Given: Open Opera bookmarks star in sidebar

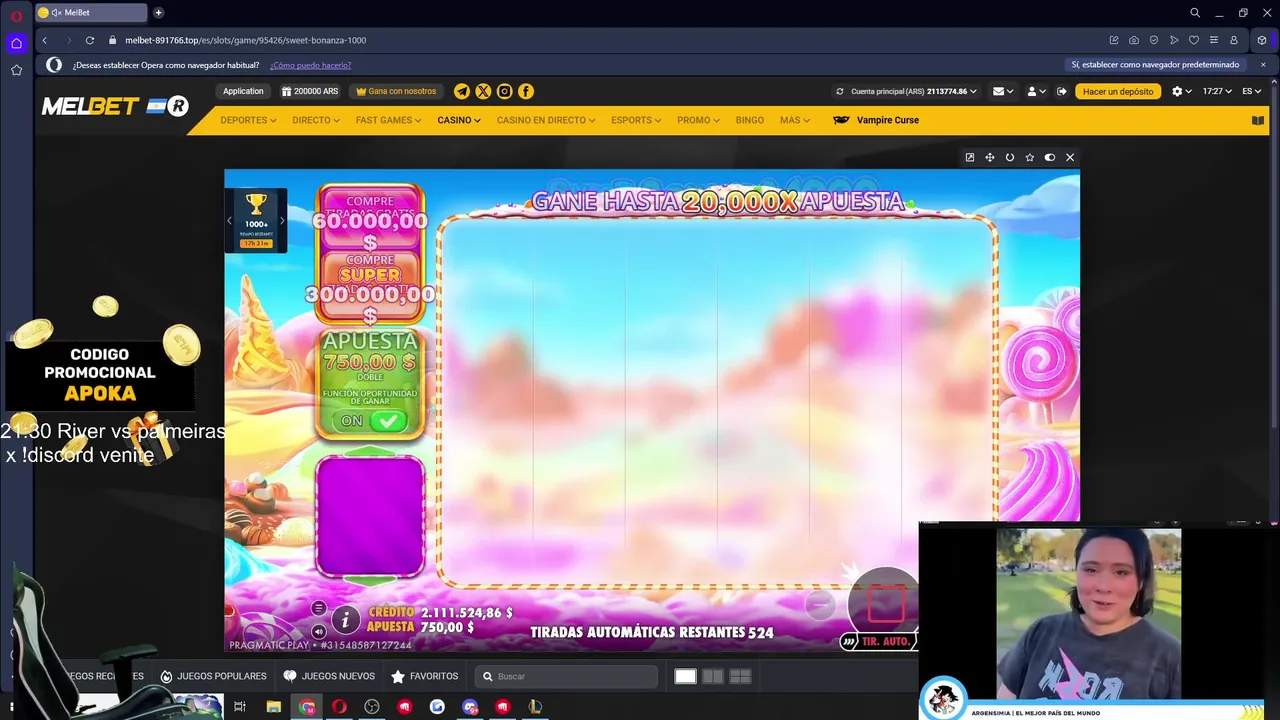Looking at the screenshot, I should pos(16,70).
